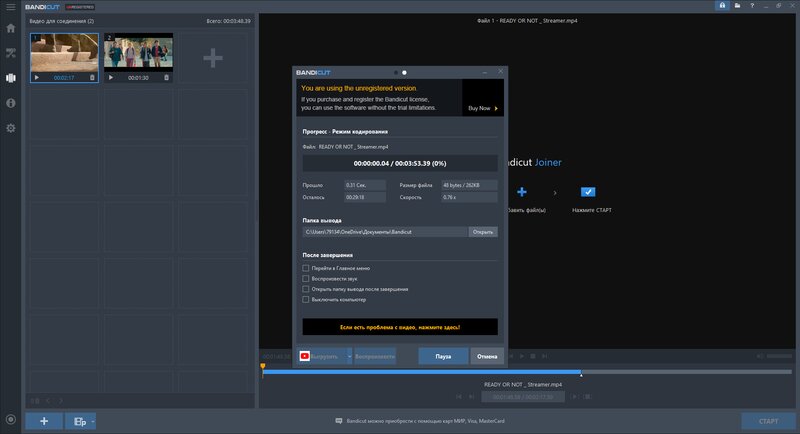Expand the dropdown arrow next to export button

point(93,421)
